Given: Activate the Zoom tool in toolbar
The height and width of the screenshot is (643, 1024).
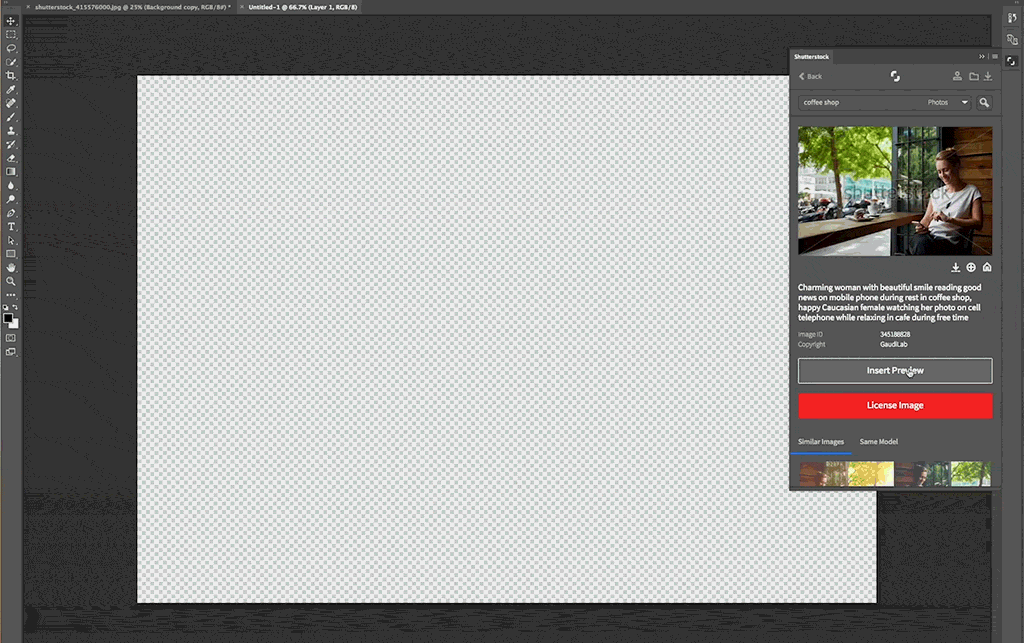Looking at the screenshot, I should pos(11,281).
